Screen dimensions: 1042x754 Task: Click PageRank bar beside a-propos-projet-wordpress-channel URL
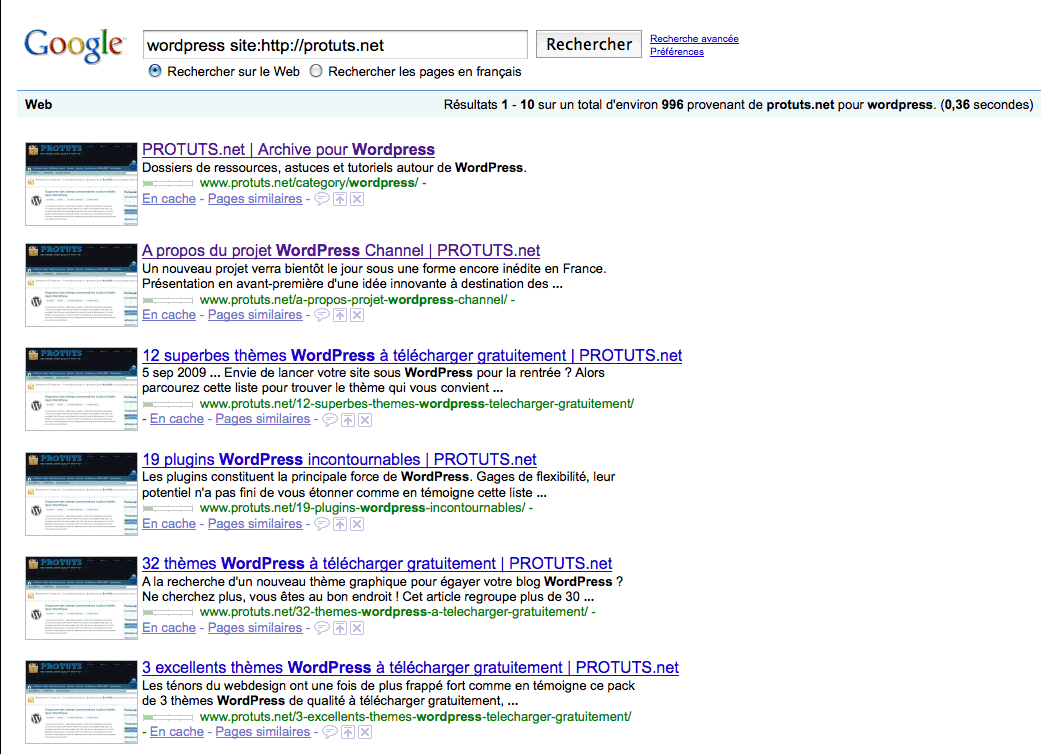[168, 300]
